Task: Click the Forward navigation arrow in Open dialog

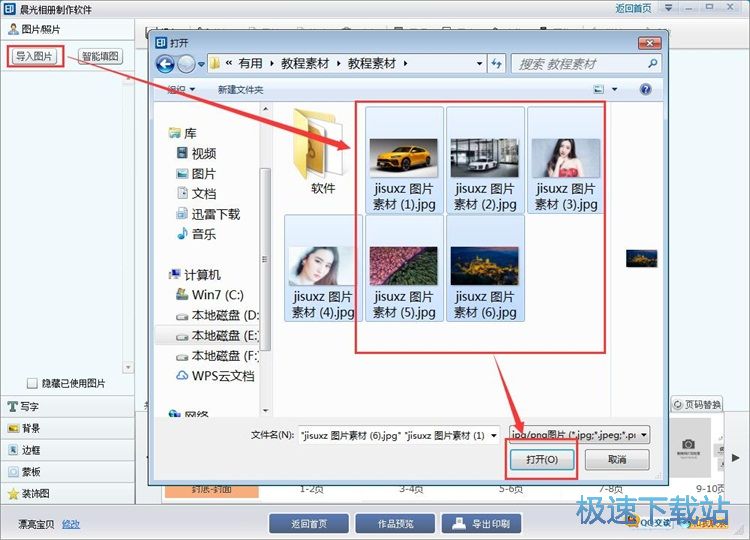Action: [186, 64]
